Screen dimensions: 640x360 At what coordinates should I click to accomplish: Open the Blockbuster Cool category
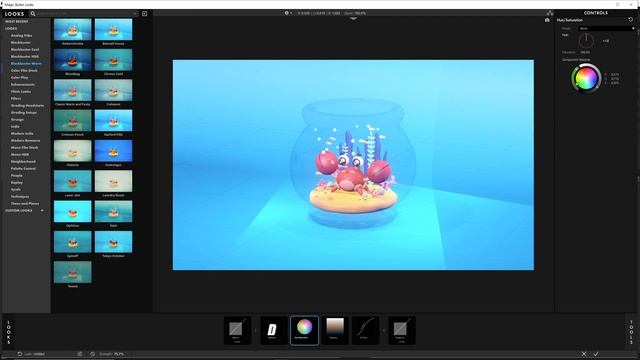pos(25,49)
